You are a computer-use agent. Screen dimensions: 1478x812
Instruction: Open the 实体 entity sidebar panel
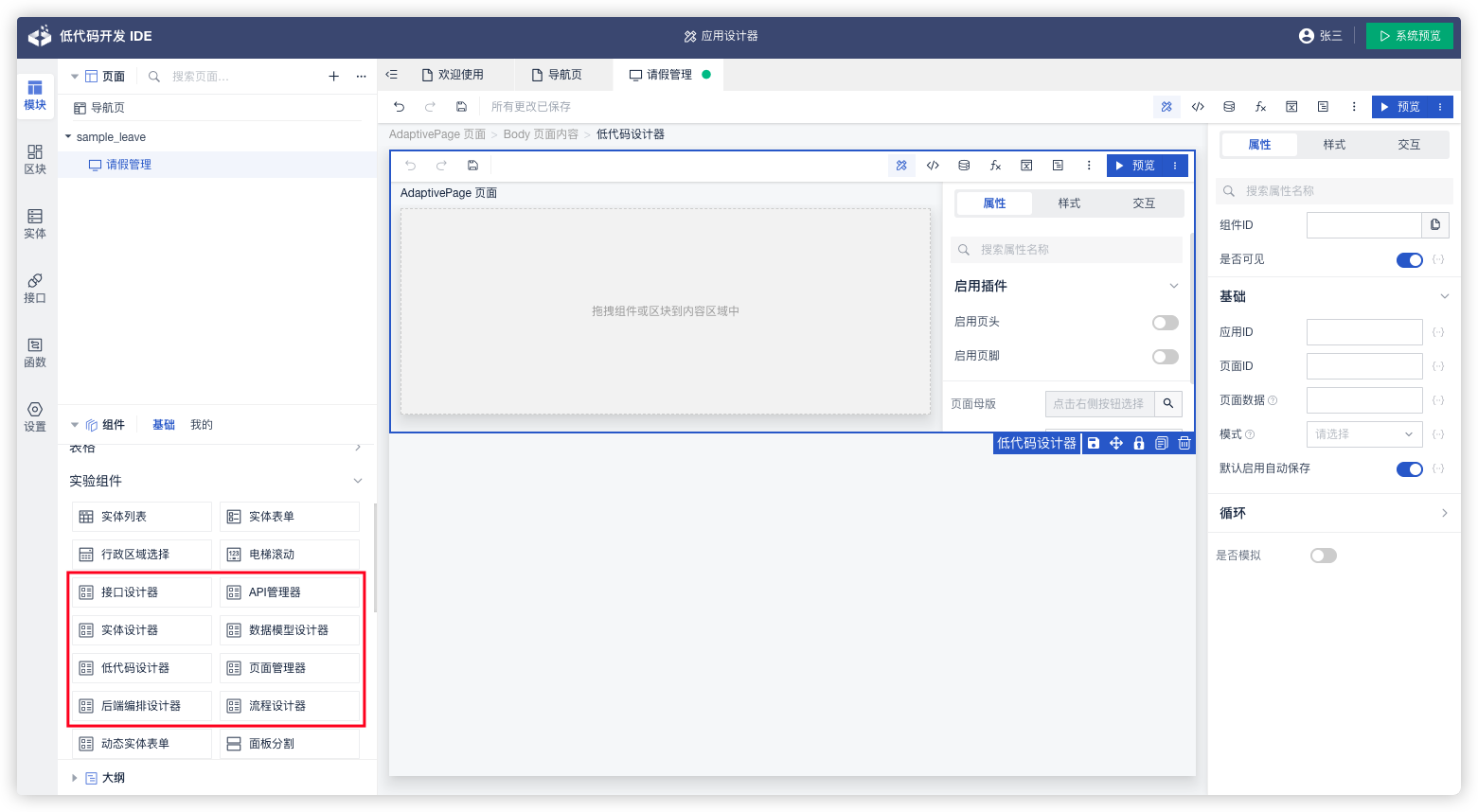click(35, 223)
